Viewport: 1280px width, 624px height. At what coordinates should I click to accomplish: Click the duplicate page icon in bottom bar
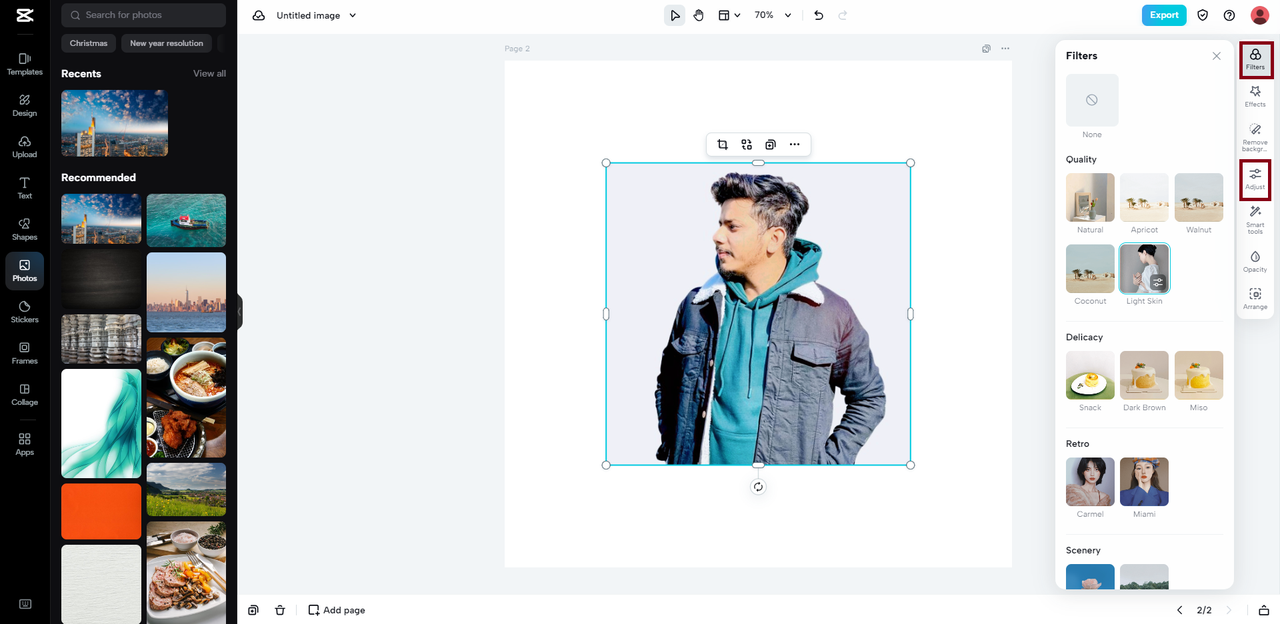[254, 610]
